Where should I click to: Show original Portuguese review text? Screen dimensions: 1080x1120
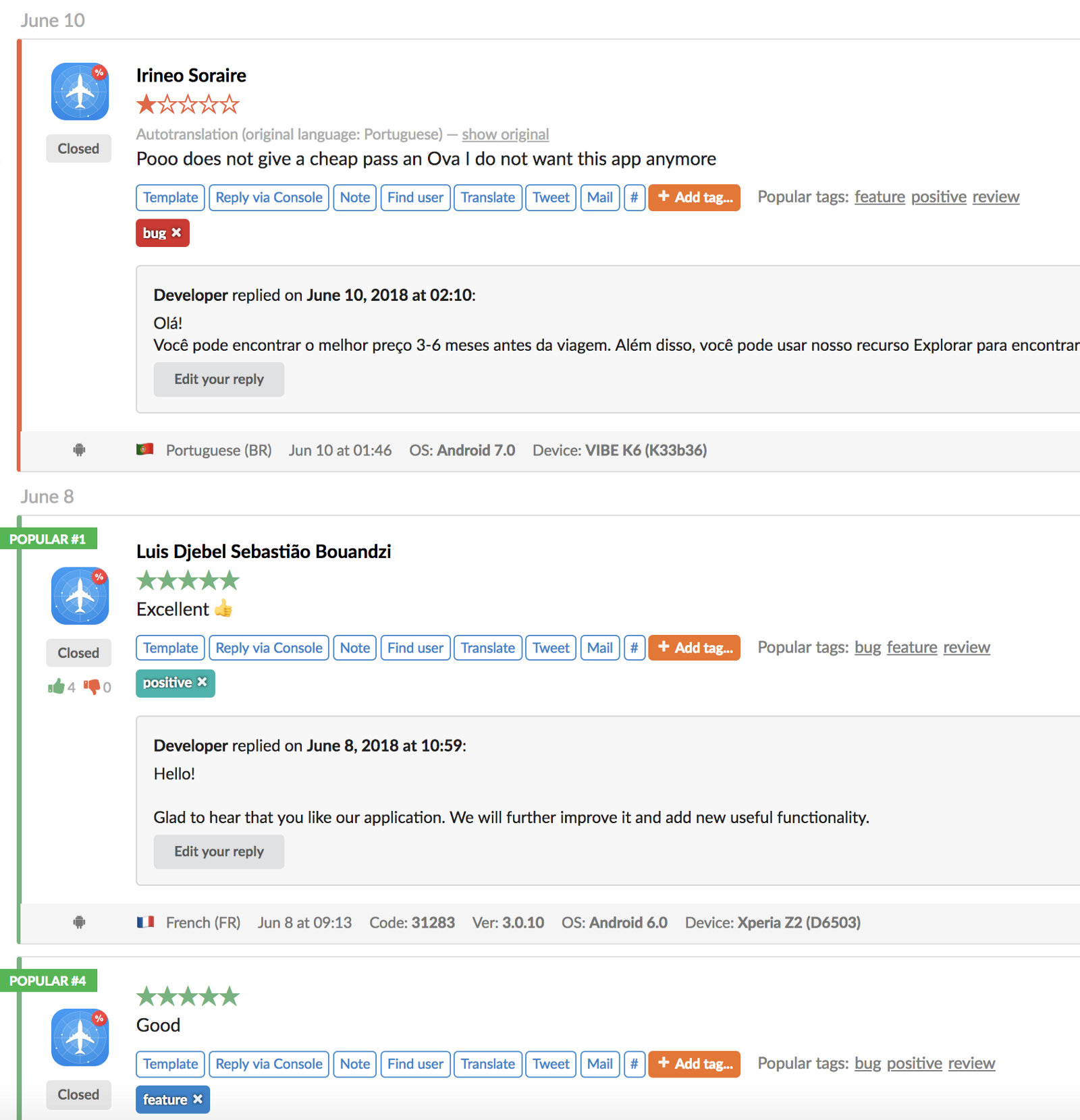tap(505, 134)
